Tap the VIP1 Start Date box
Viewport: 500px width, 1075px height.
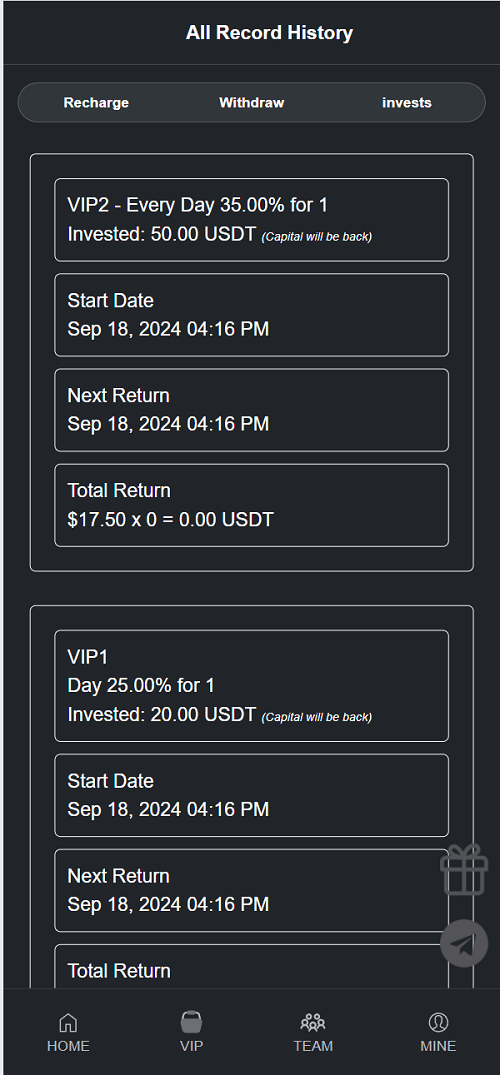[252, 795]
